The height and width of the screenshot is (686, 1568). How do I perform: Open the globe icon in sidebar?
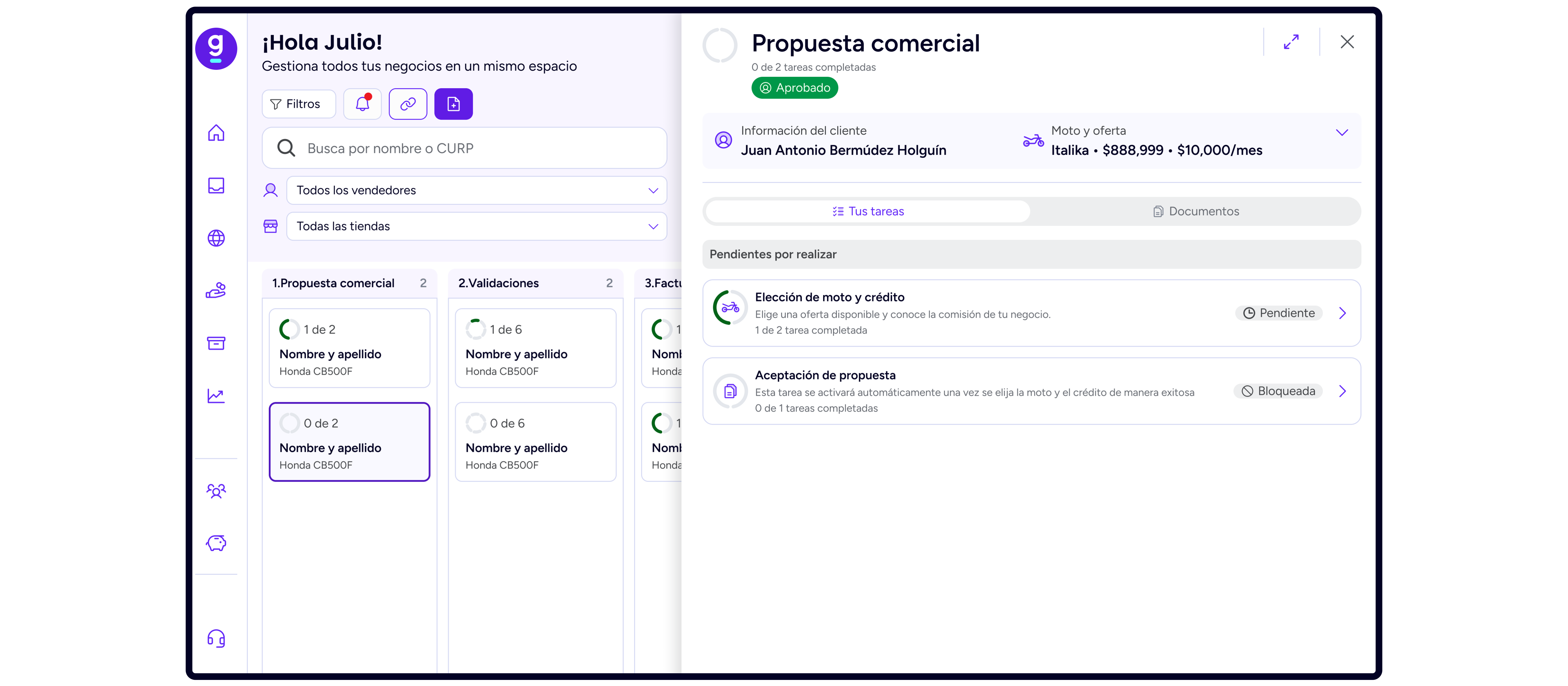coord(216,238)
